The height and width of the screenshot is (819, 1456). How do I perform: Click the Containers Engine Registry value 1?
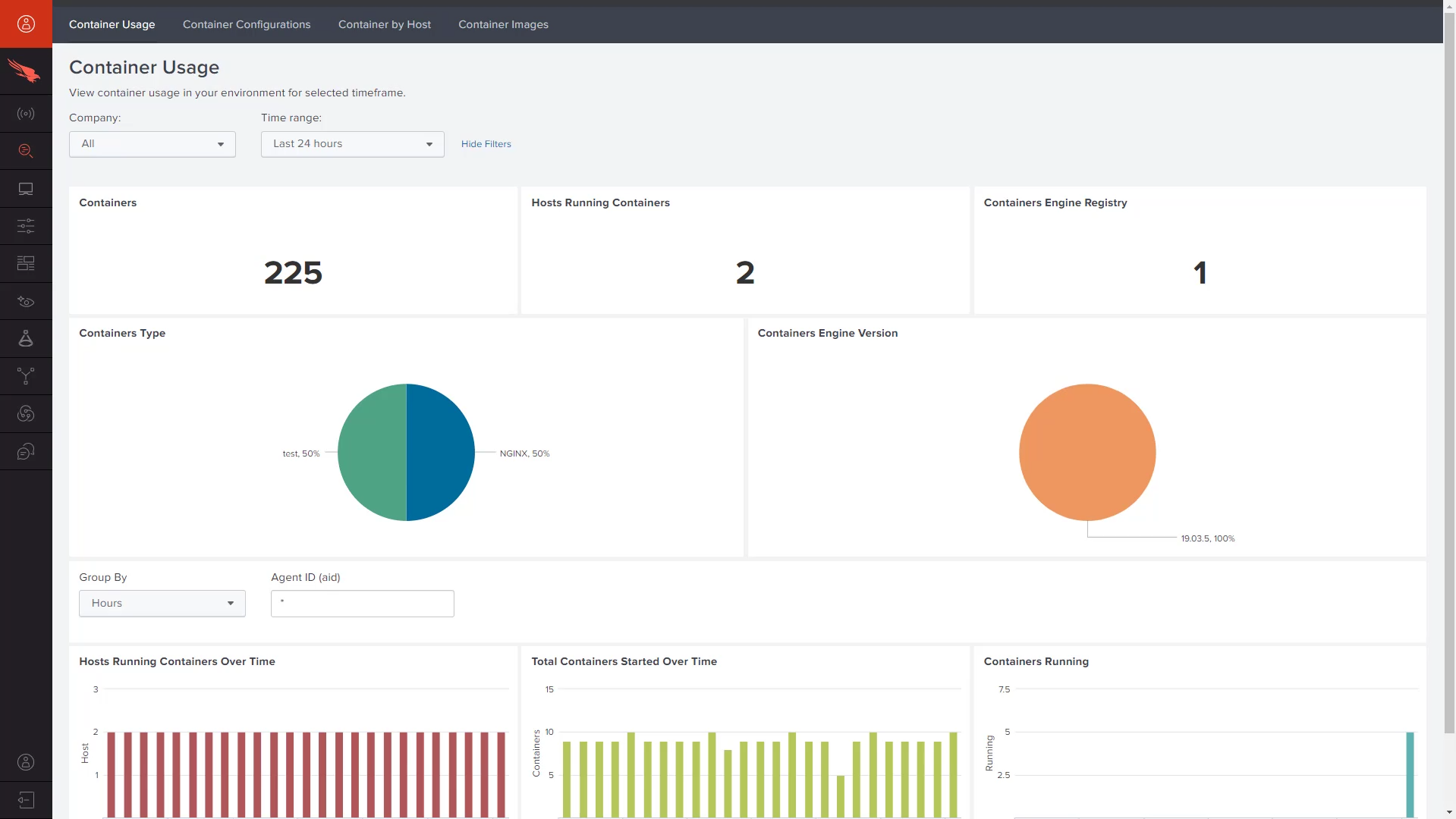[x=1200, y=273]
